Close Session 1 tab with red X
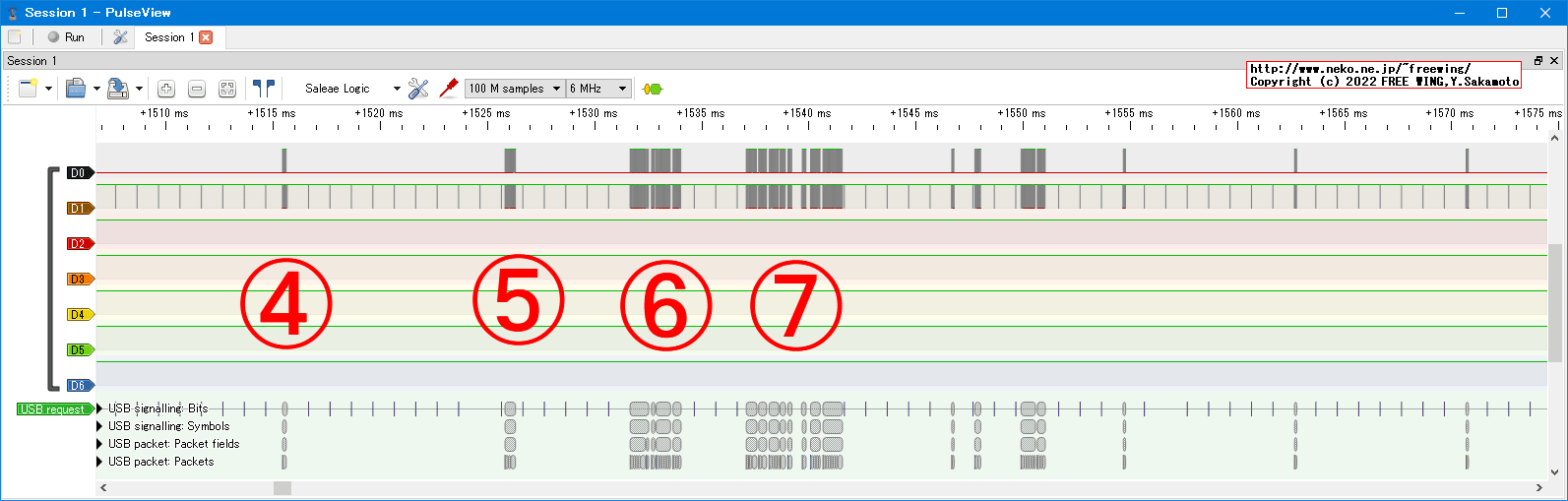 pos(206,37)
